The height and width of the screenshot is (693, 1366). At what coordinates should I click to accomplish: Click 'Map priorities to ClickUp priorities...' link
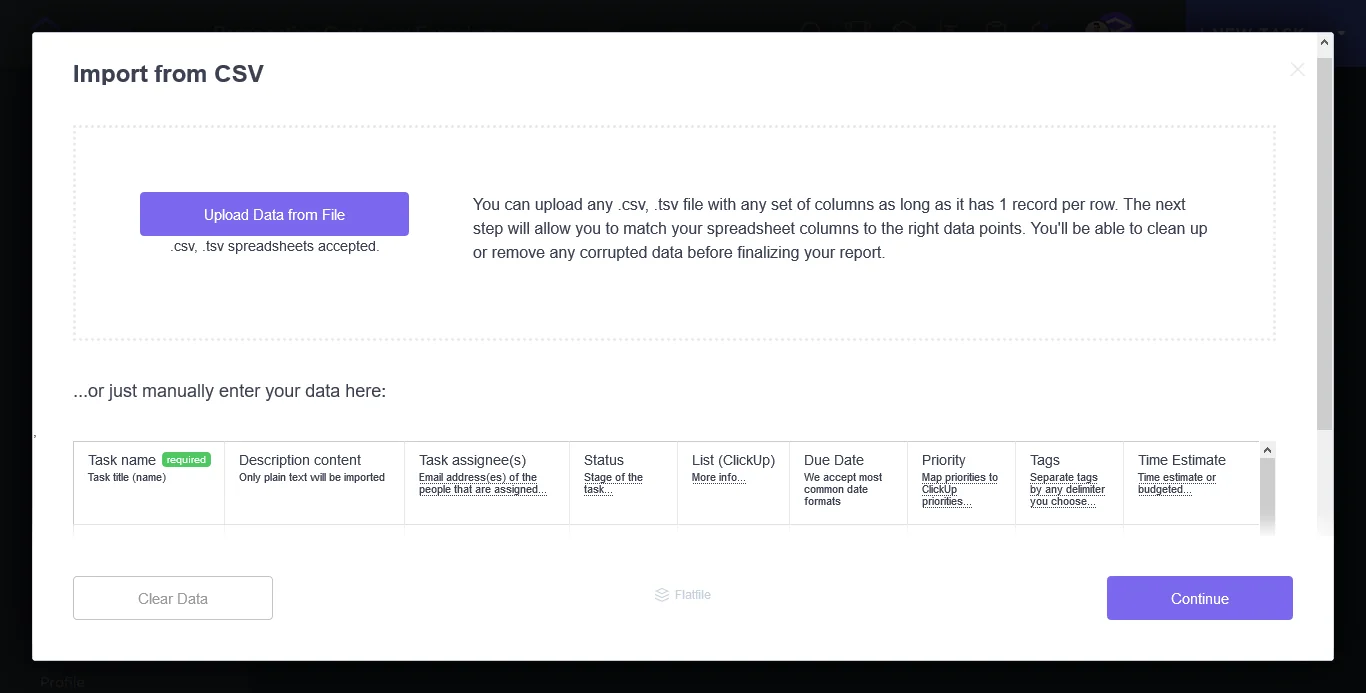[x=959, y=489]
